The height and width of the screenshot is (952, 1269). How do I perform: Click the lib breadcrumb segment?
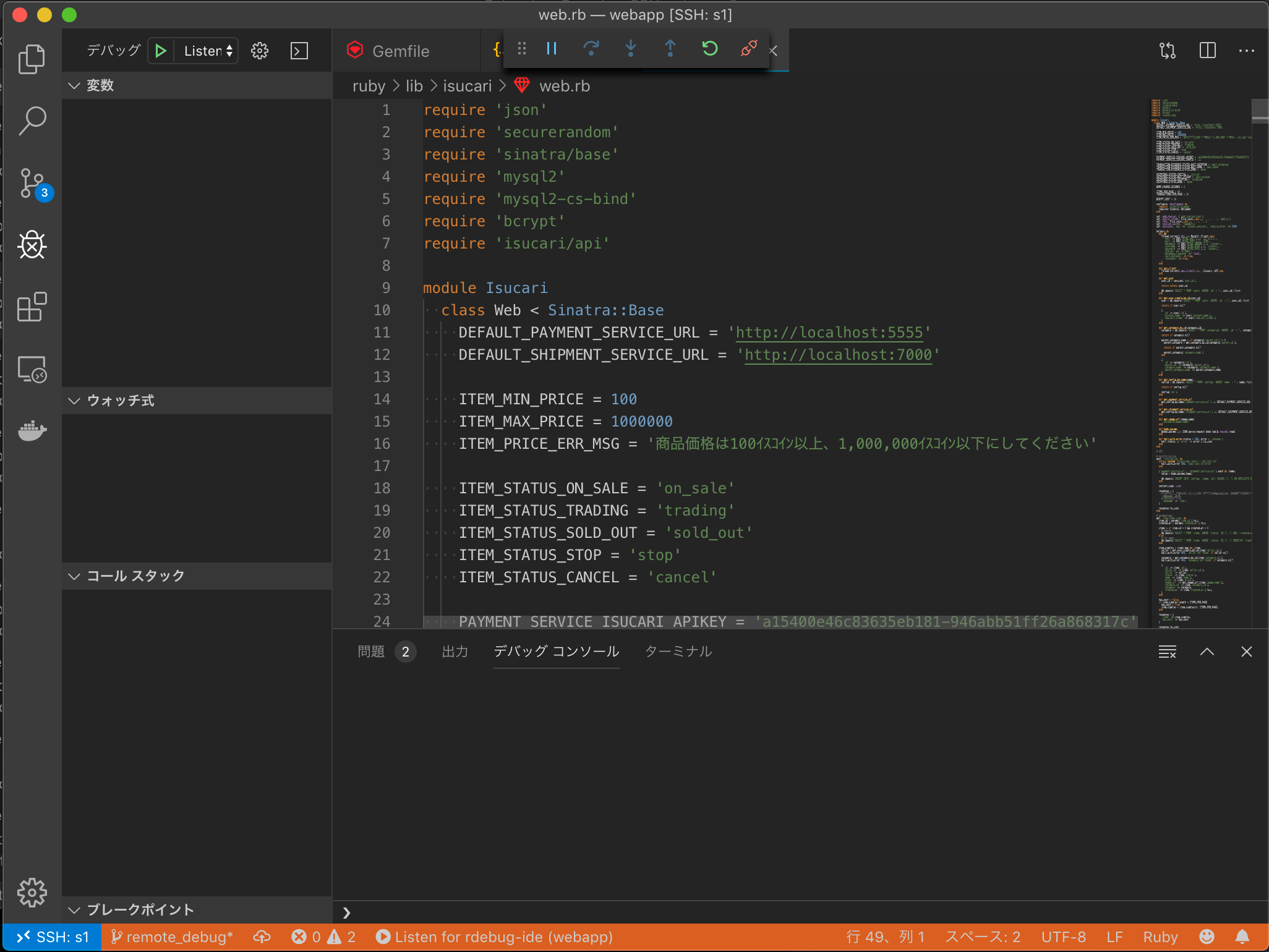pos(414,86)
